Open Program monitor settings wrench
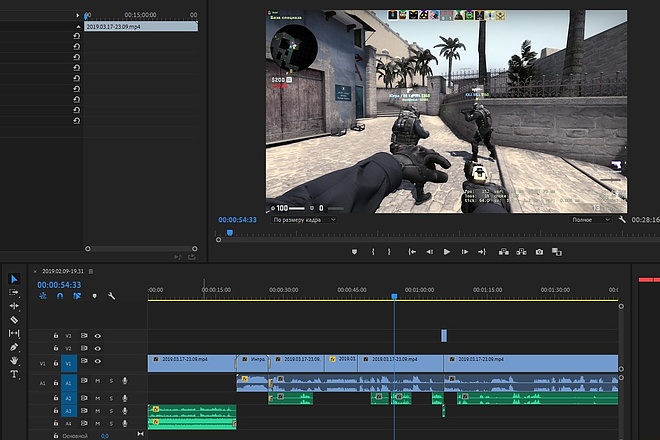 (622, 219)
